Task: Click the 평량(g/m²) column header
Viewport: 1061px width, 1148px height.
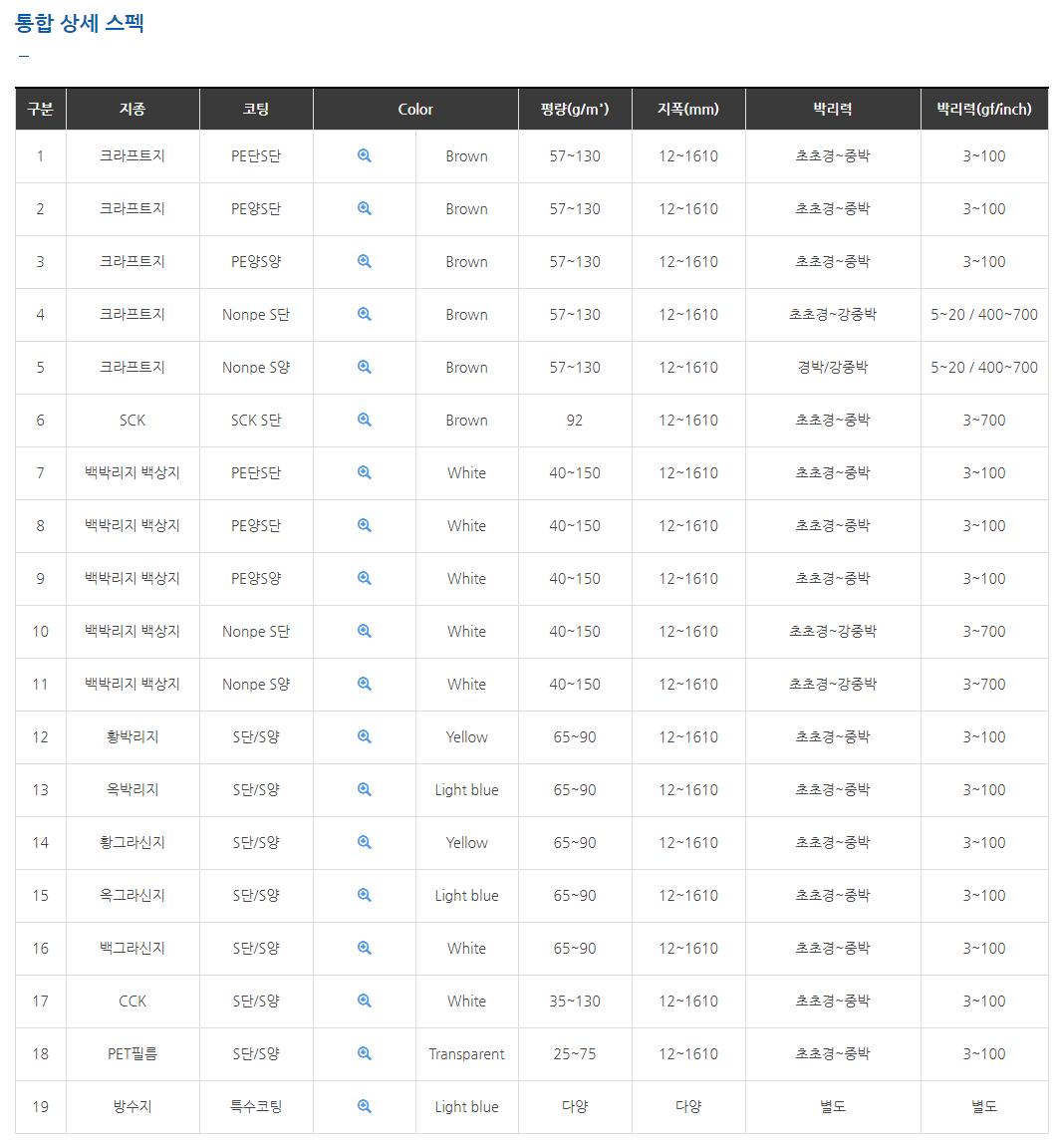Action: pos(575,110)
